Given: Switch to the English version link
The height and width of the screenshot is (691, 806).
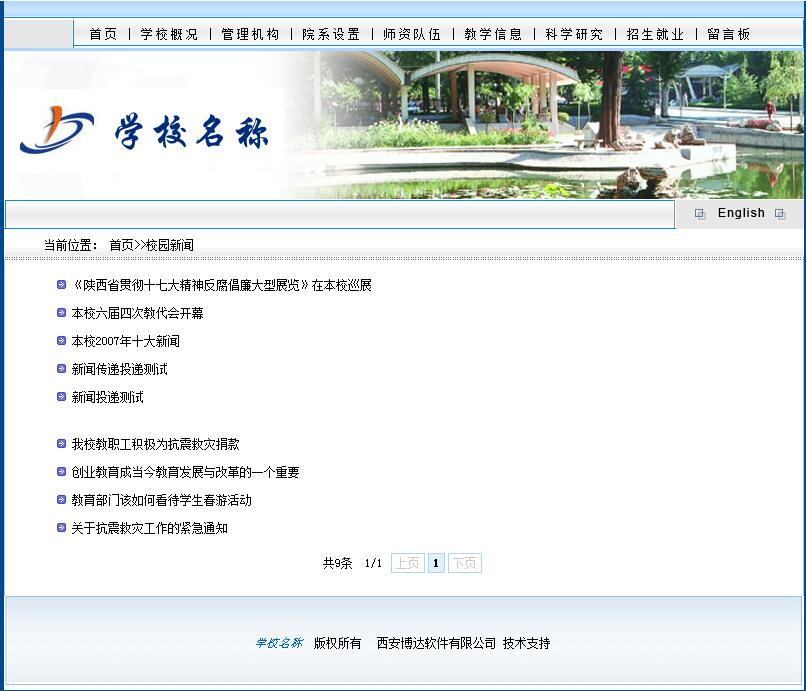Looking at the screenshot, I should [x=741, y=213].
